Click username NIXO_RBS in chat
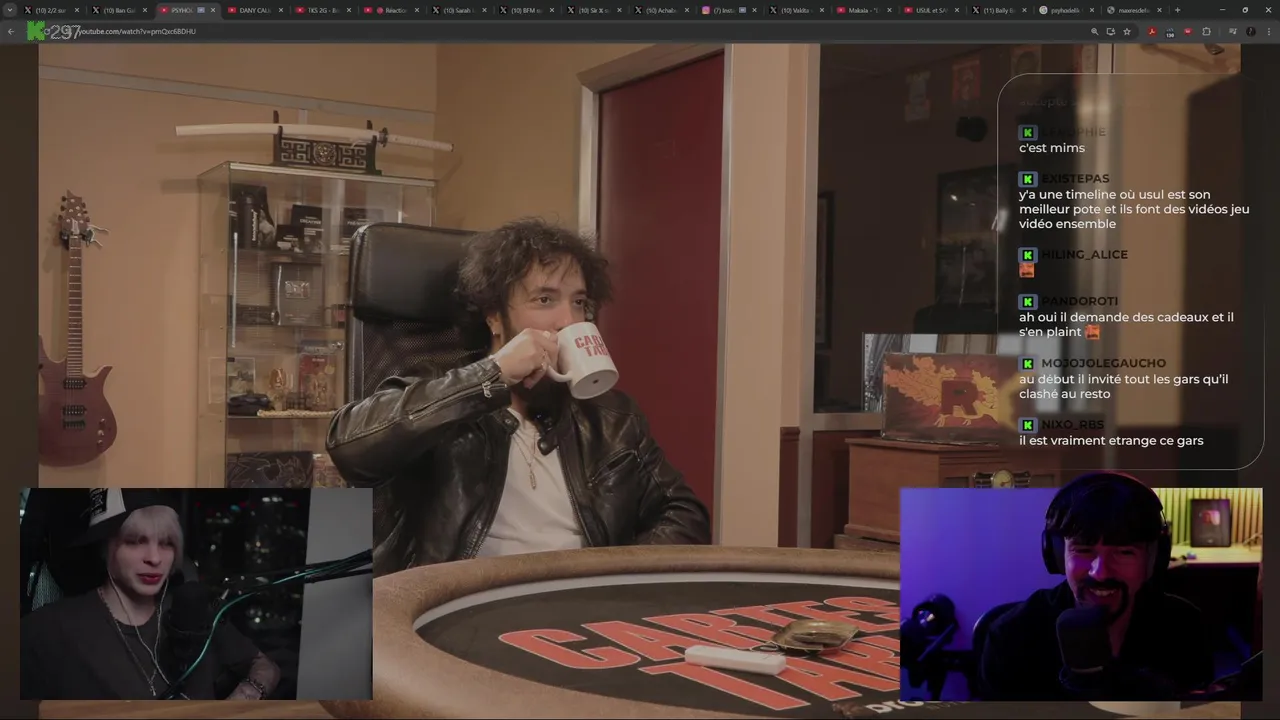 [x=1072, y=425]
